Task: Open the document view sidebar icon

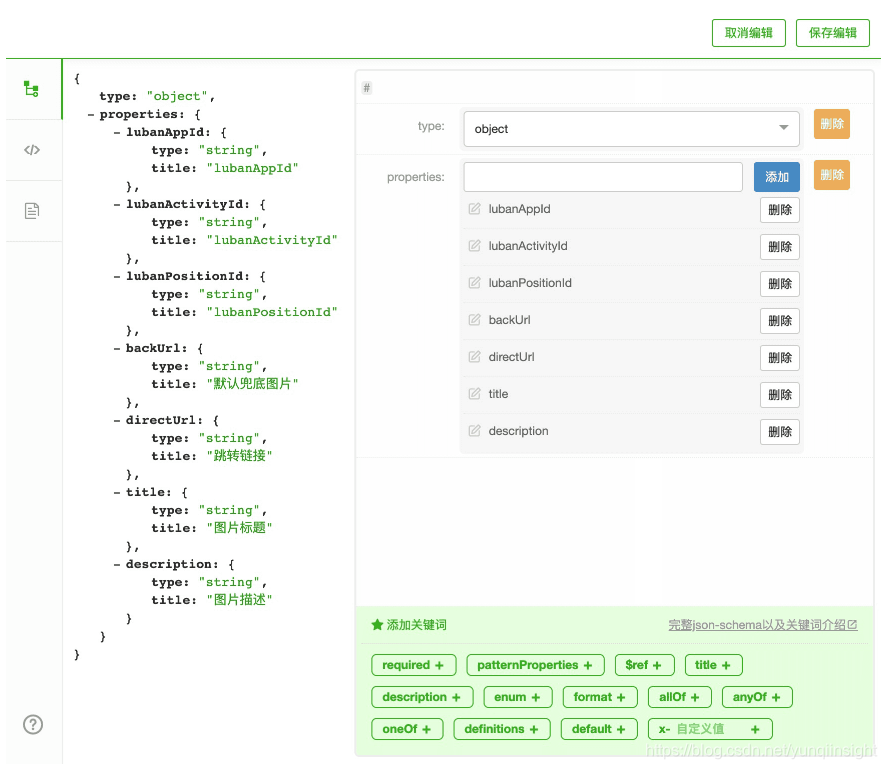Action: (32, 210)
